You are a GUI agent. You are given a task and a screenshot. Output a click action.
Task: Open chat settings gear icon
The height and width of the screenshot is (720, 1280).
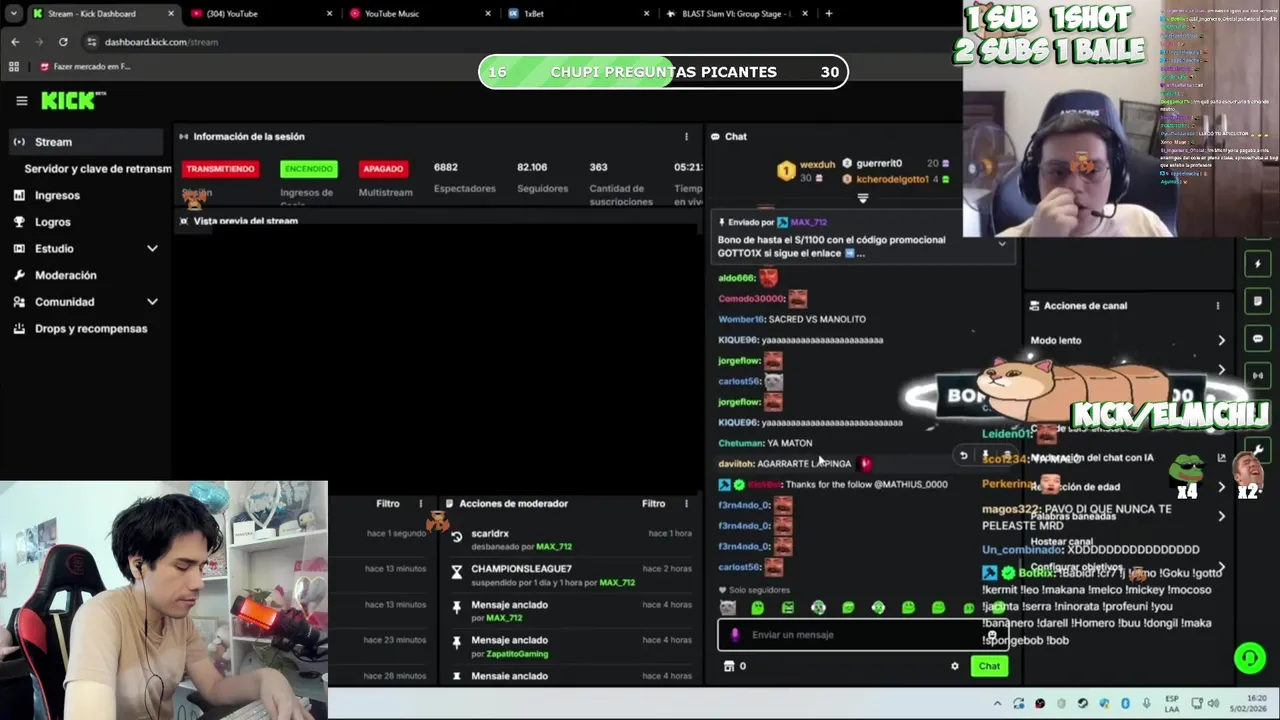pos(954,666)
